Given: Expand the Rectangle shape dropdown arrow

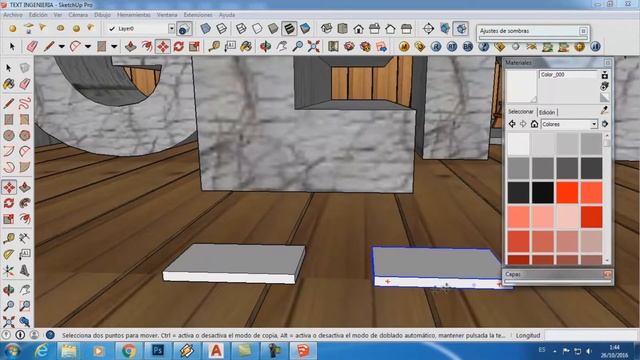Looking at the screenshot, I should point(114,47).
